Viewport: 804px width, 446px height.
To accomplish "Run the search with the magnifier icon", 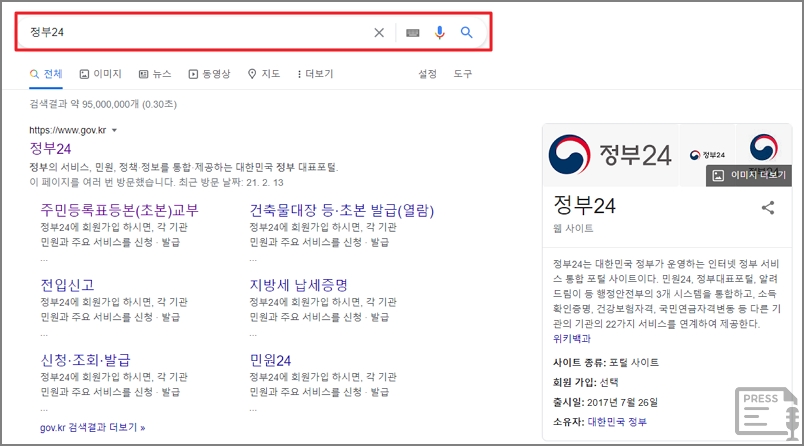I will click(x=466, y=32).
